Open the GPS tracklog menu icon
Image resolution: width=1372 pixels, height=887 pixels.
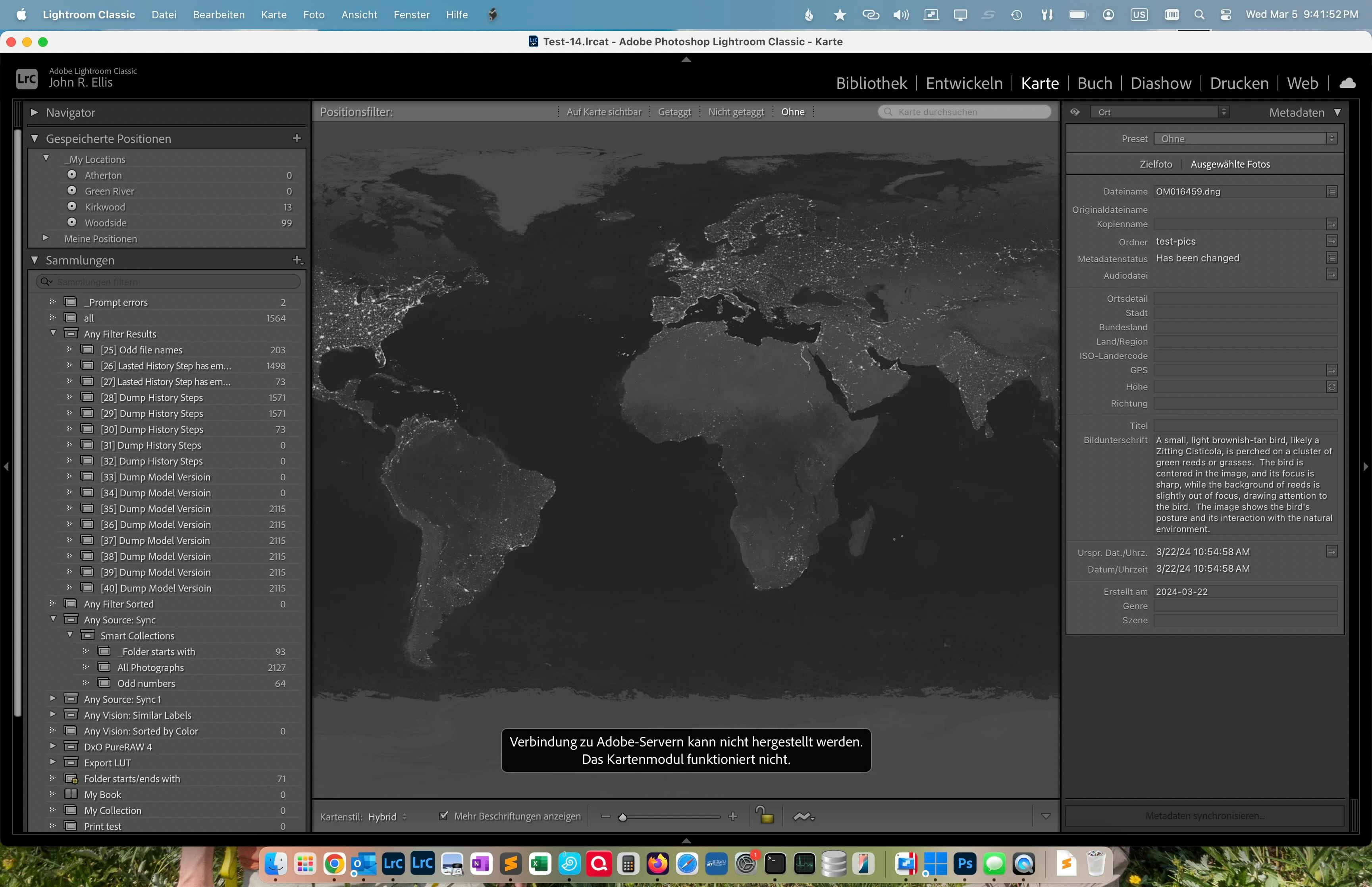pos(803,817)
